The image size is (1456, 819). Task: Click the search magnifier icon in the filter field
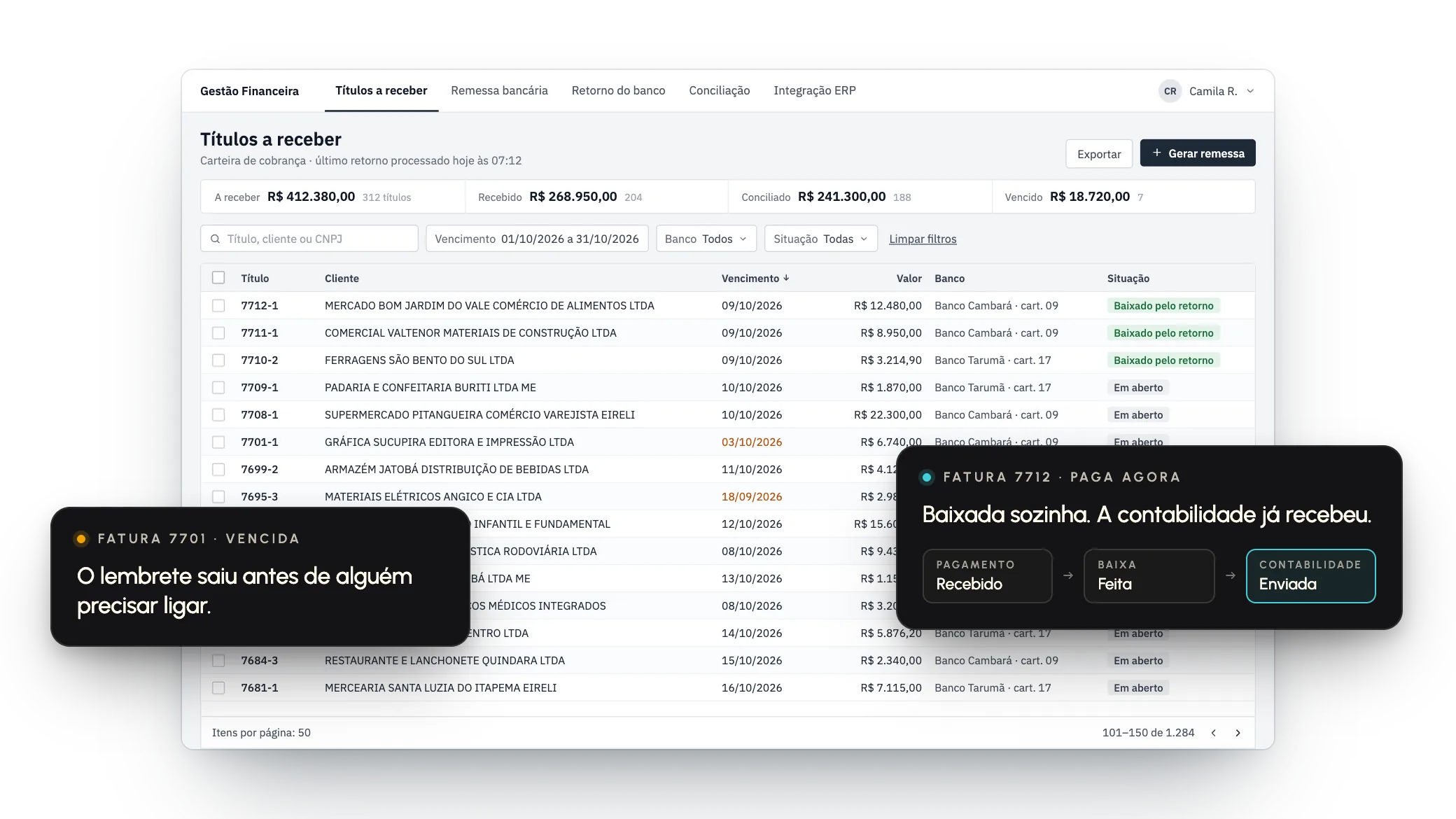216,239
